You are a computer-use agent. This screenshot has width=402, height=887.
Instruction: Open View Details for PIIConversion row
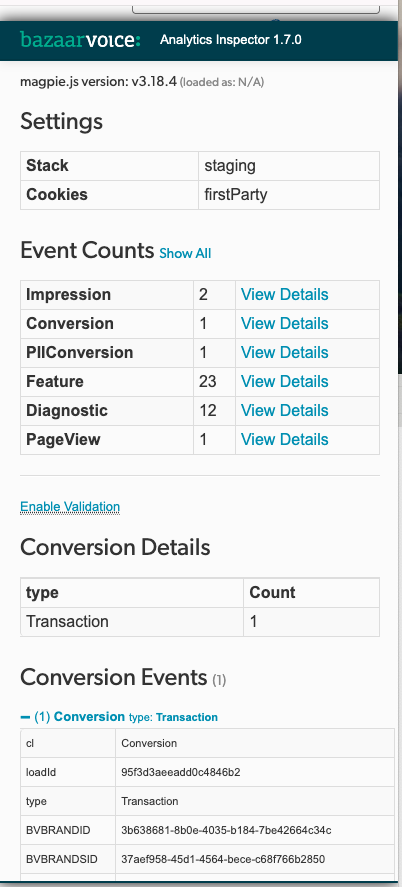coord(284,352)
